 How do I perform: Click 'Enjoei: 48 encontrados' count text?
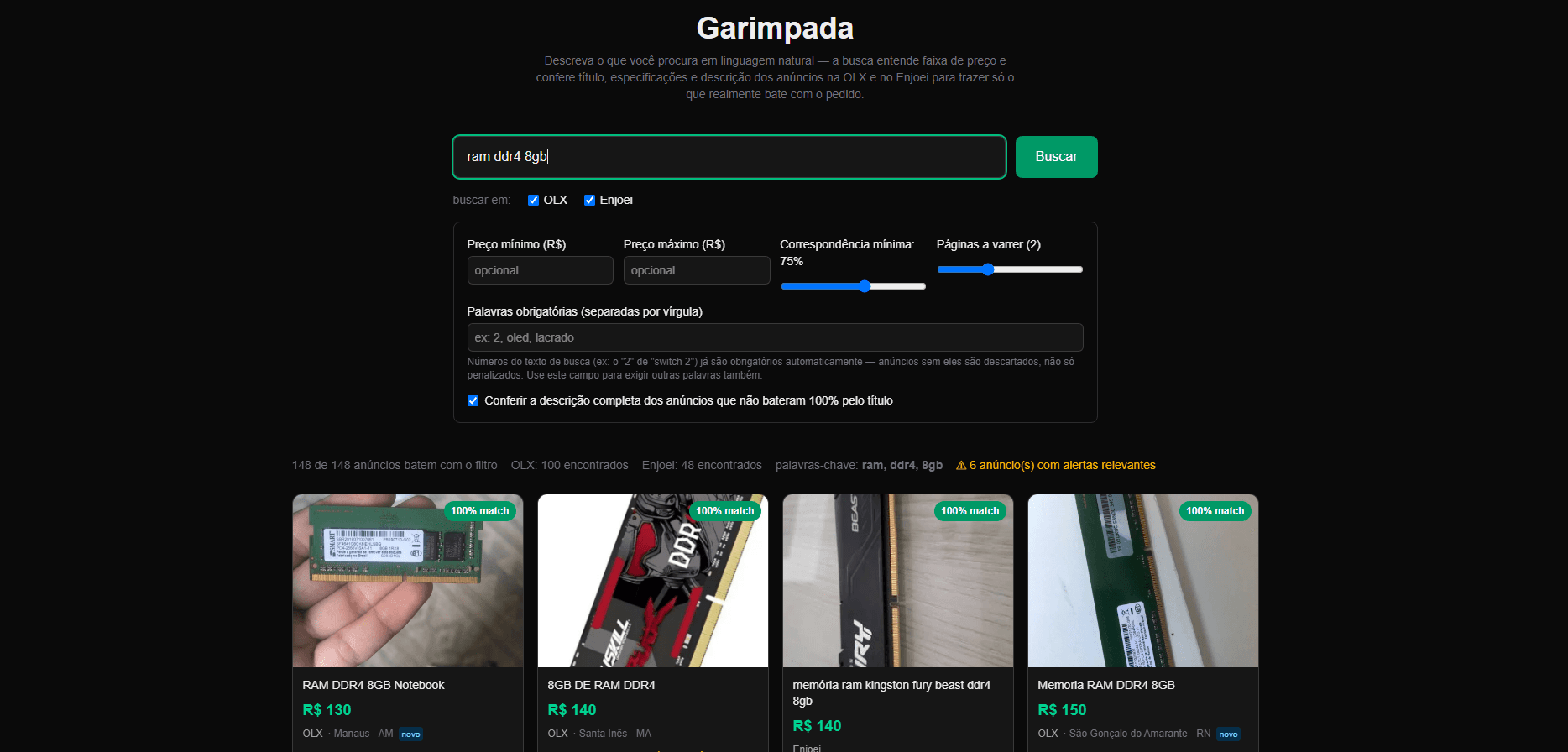[702, 465]
